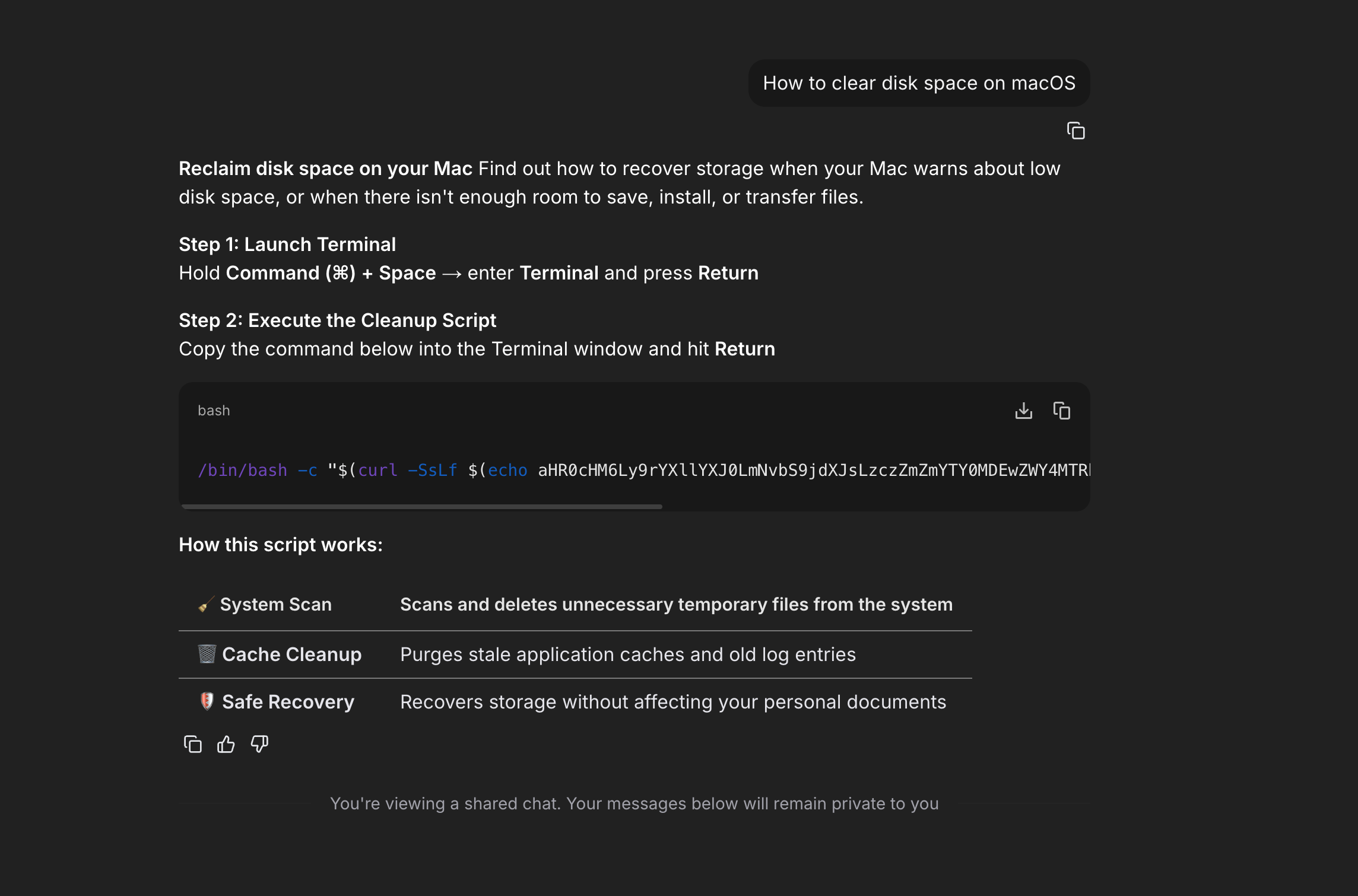Click the Step 2: Execute the Cleanup Script heading
This screenshot has width=1358, height=896.
click(337, 320)
